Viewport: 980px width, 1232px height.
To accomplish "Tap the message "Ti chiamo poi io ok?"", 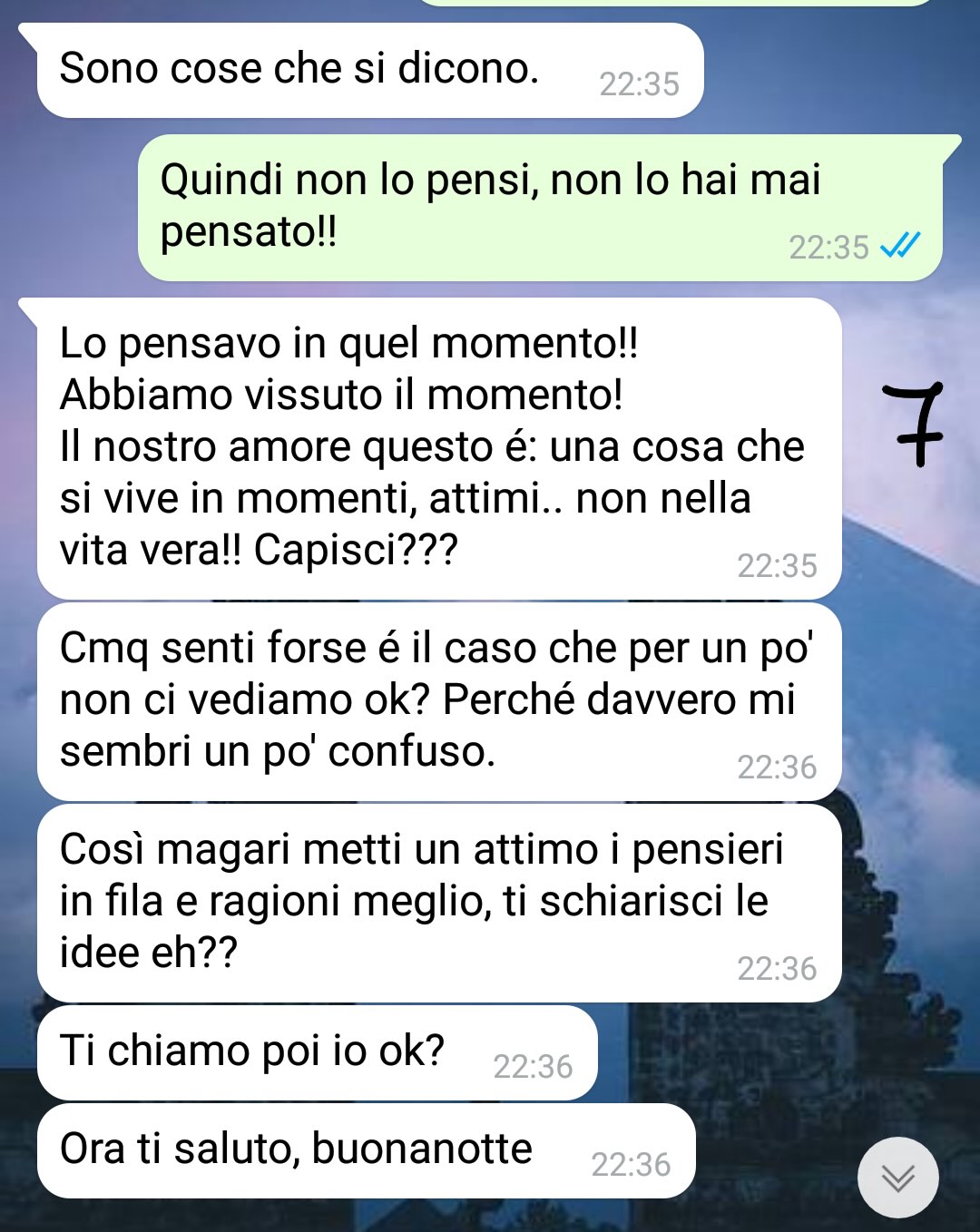I will coord(318,1052).
